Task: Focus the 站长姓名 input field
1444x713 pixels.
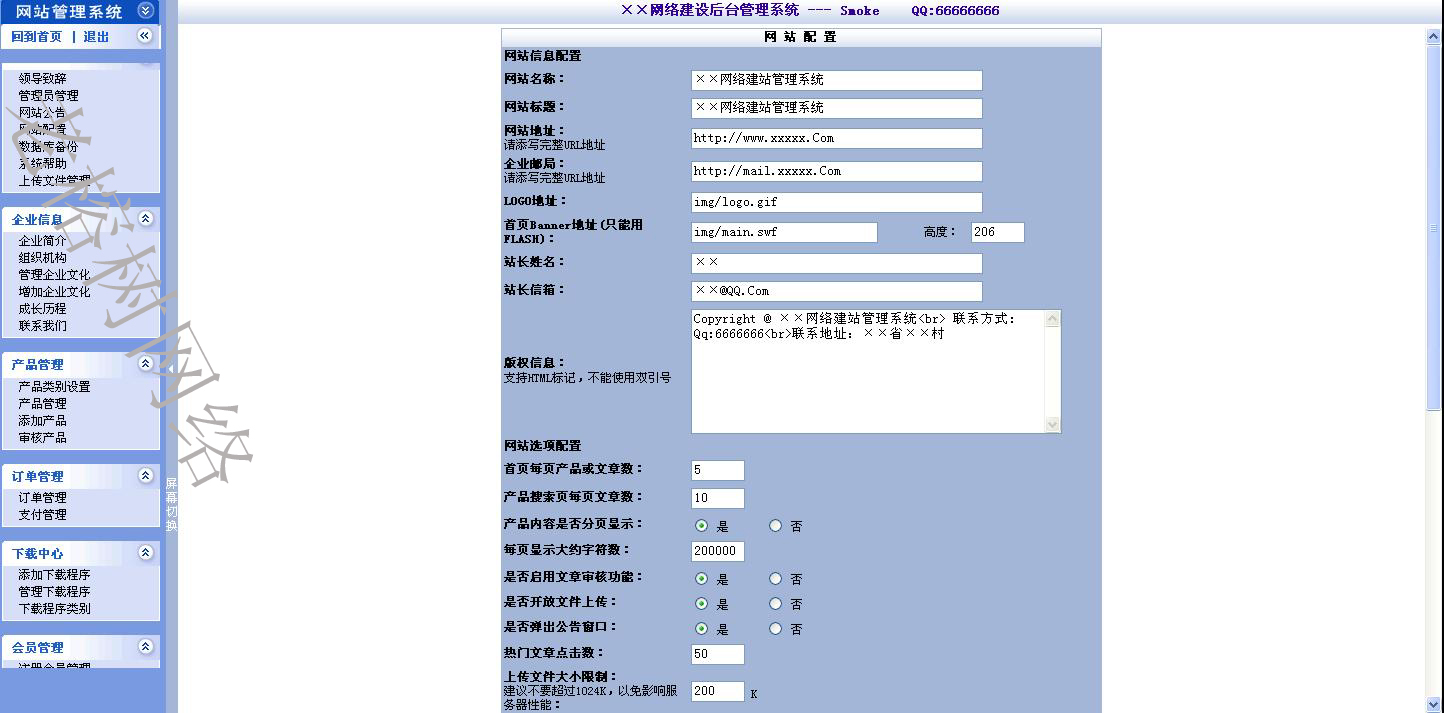Action: pos(836,263)
